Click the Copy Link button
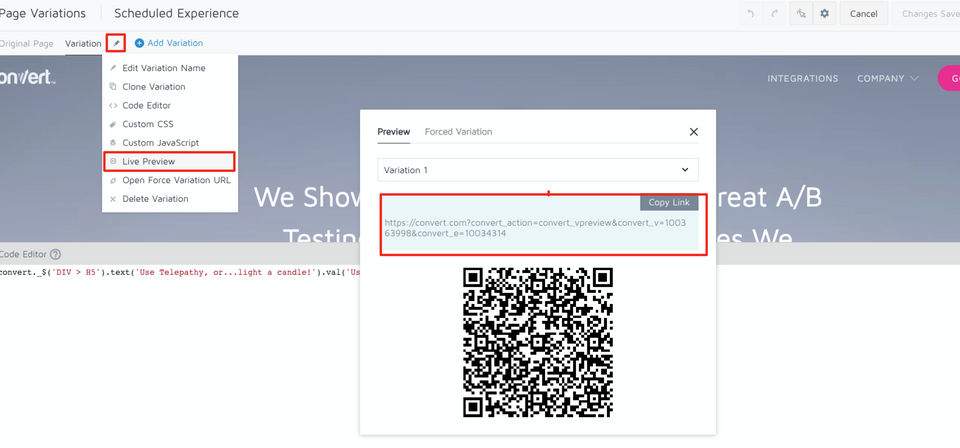The height and width of the screenshot is (448, 960). point(669,203)
